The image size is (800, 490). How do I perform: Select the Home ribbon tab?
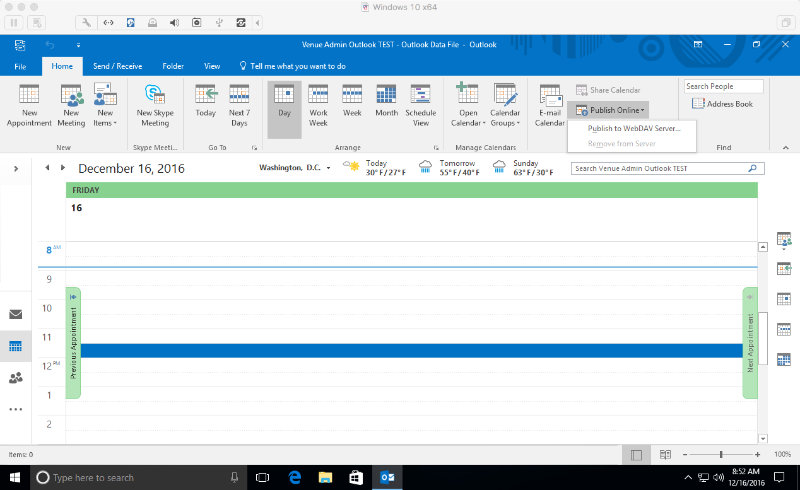62,66
